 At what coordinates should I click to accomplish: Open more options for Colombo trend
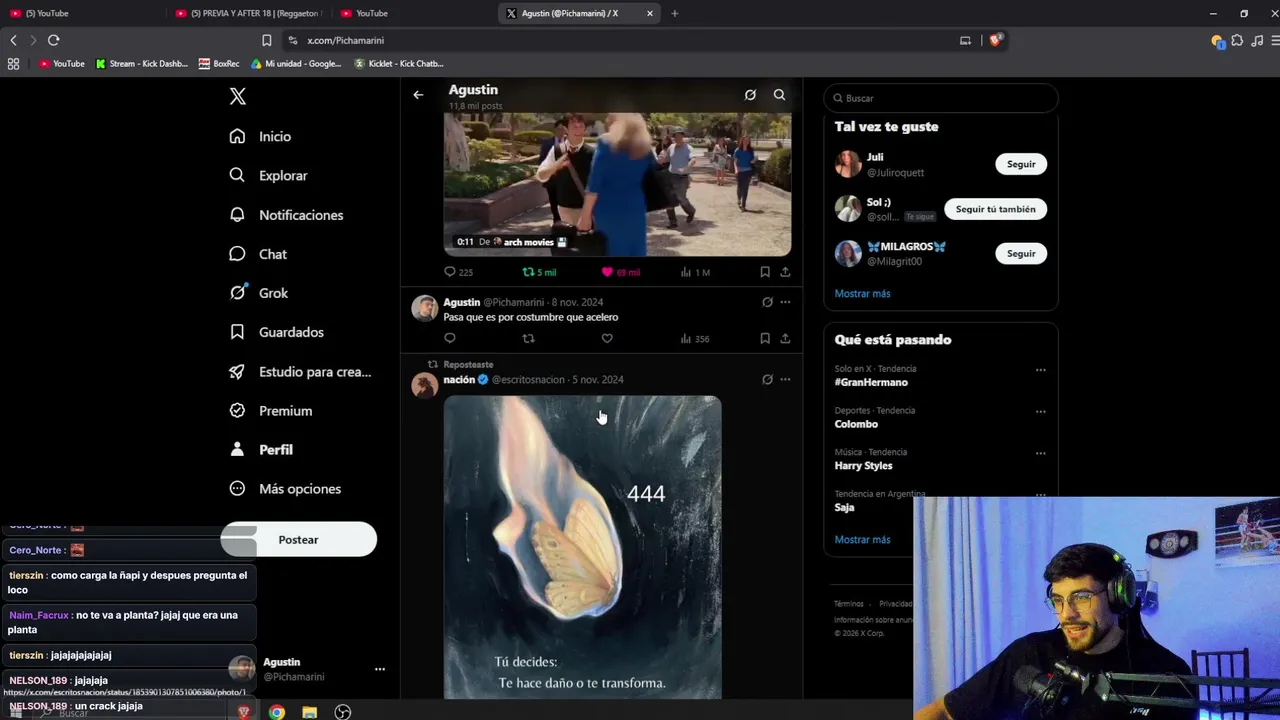1040,412
